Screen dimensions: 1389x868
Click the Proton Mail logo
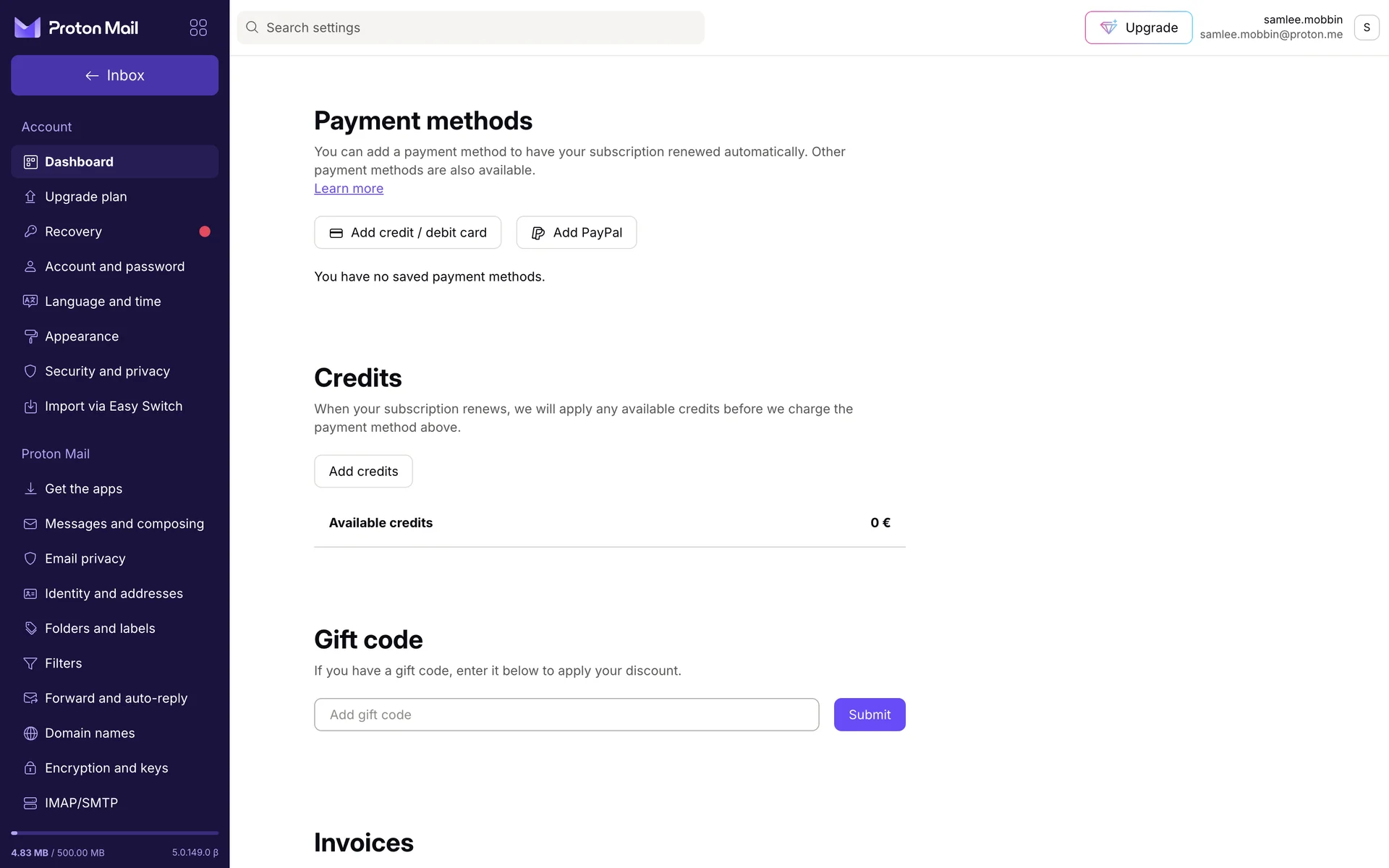pyautogui.click(x=77, y=27)
